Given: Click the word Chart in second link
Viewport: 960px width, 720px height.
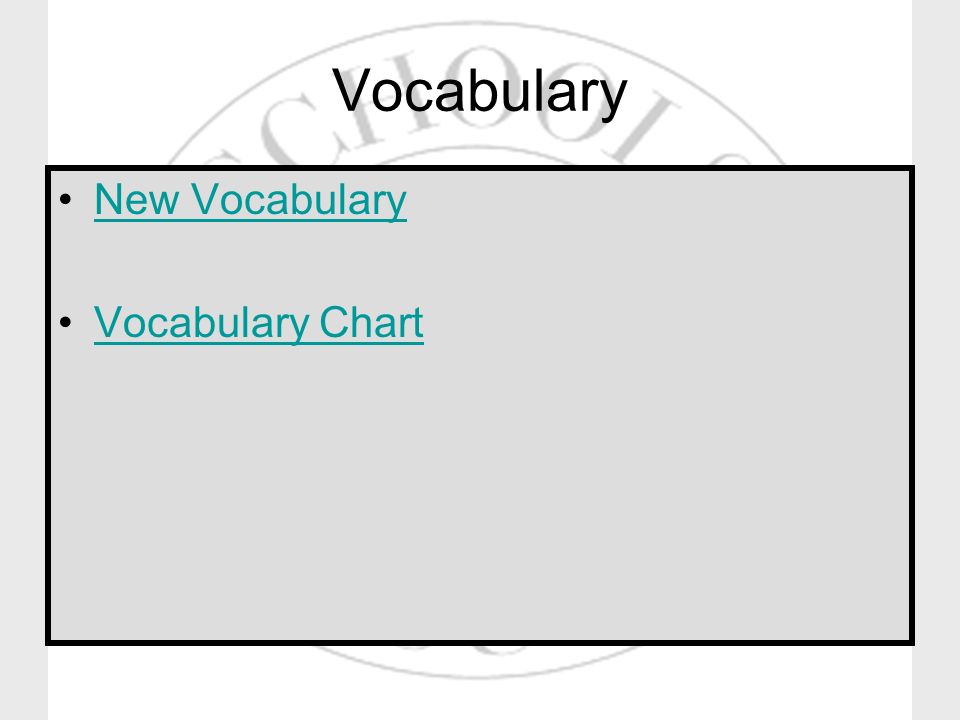Looking at the screenshot, I should pos(371,322).
